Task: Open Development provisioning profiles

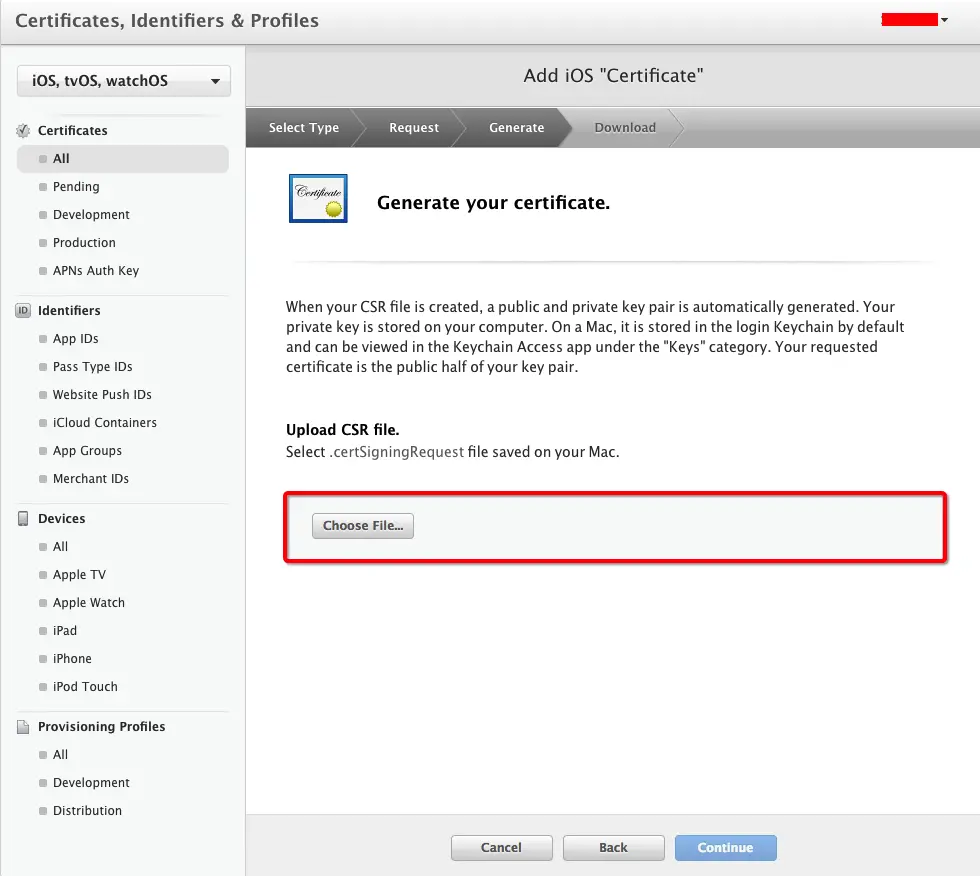Action: coord(91,783)
